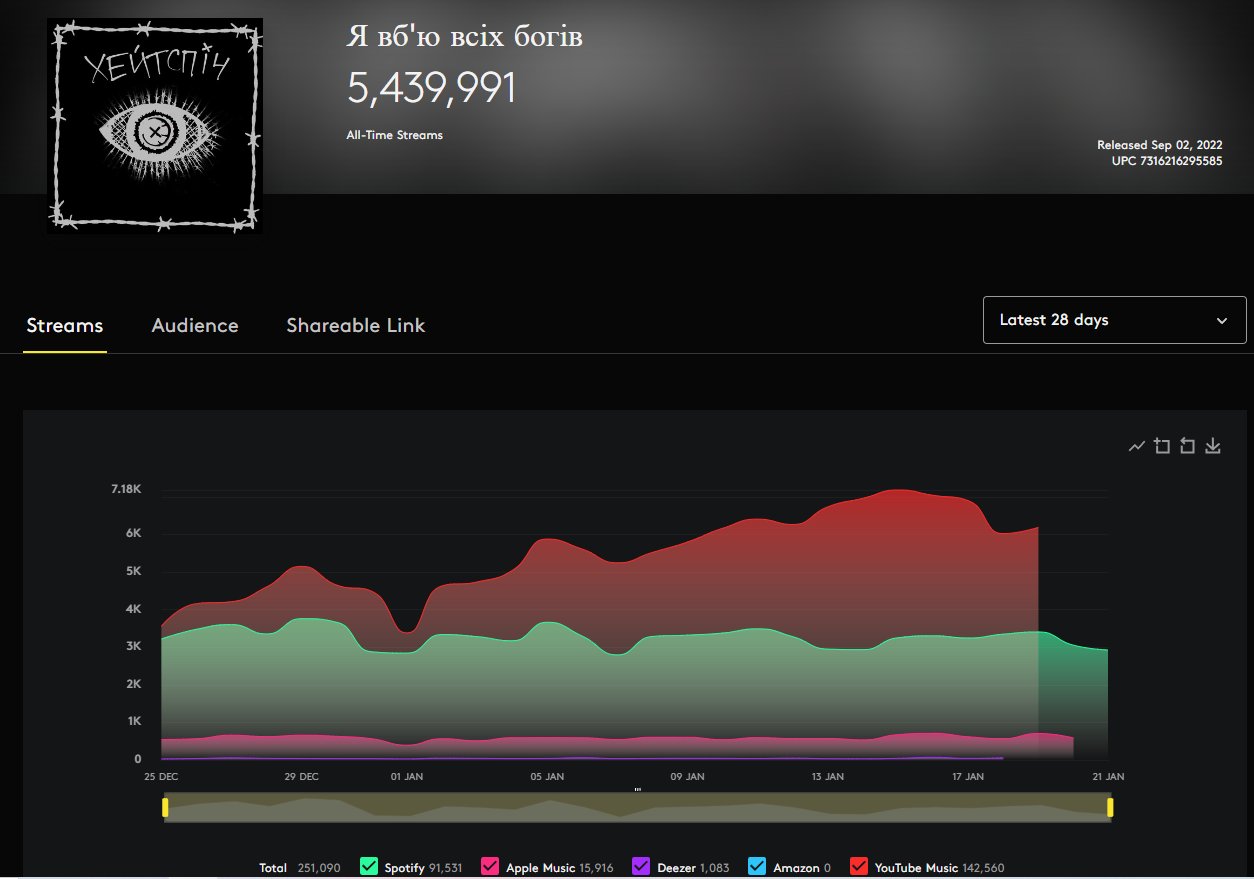Open the Latest 28 days dropdown
This screenshot has height=879, width=1254.
(x=1114, y=320)
